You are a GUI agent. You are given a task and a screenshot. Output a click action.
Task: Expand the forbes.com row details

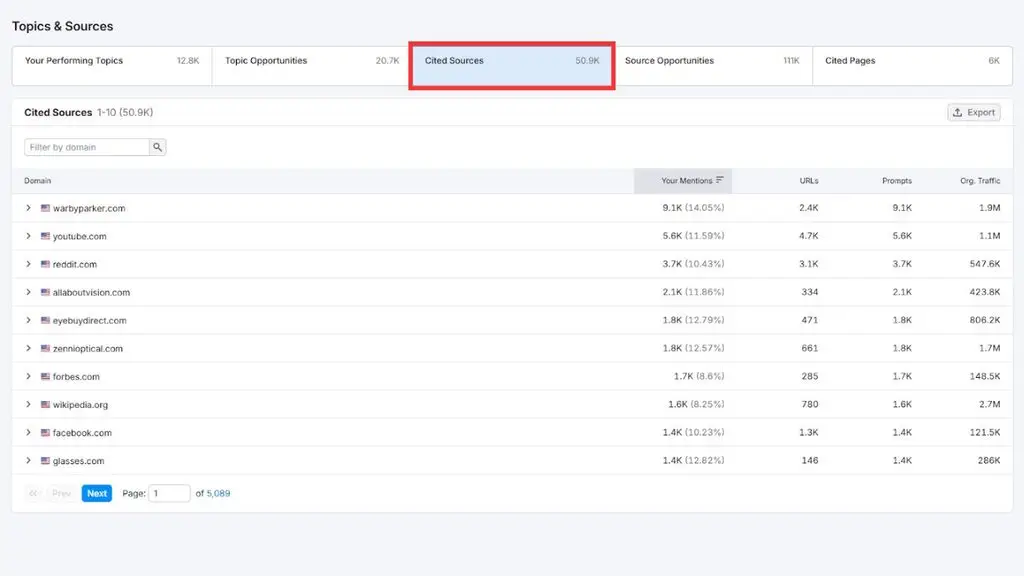pyautogui.click(x=28, y=376)
